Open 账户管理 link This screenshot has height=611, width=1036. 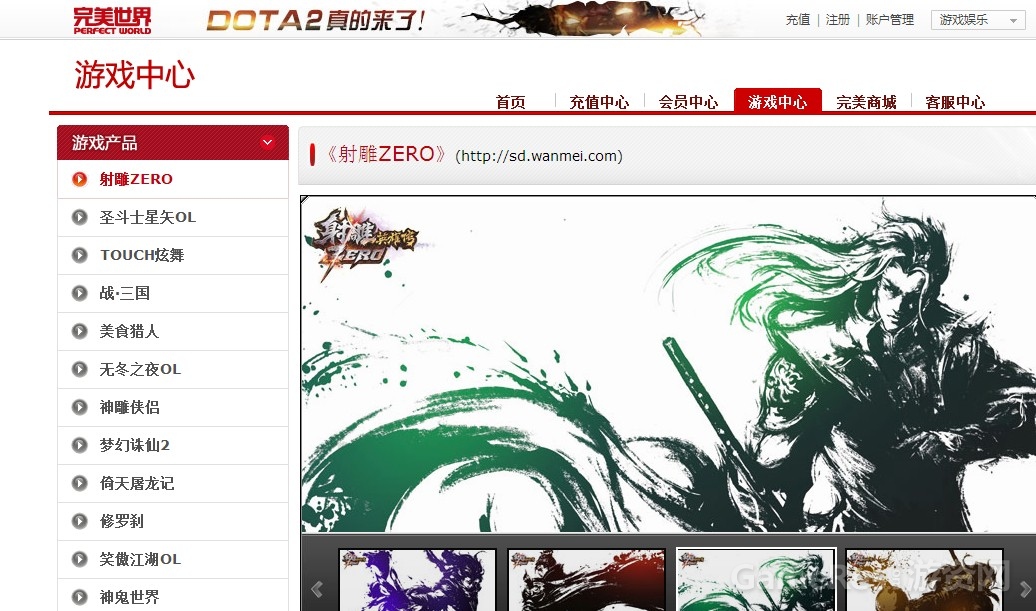[x=890, y=20]
